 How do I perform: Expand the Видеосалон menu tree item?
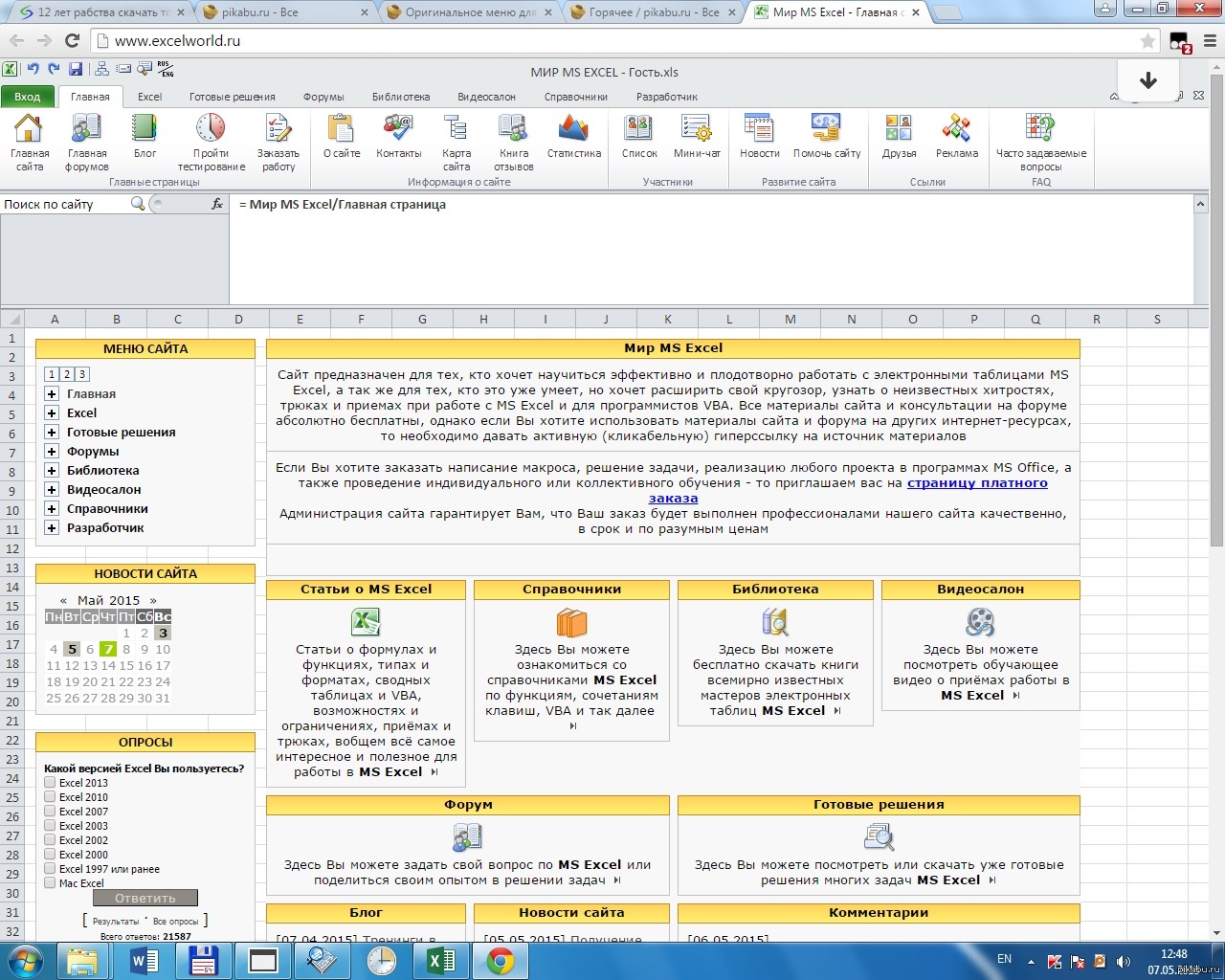click(x=52, y=489)
